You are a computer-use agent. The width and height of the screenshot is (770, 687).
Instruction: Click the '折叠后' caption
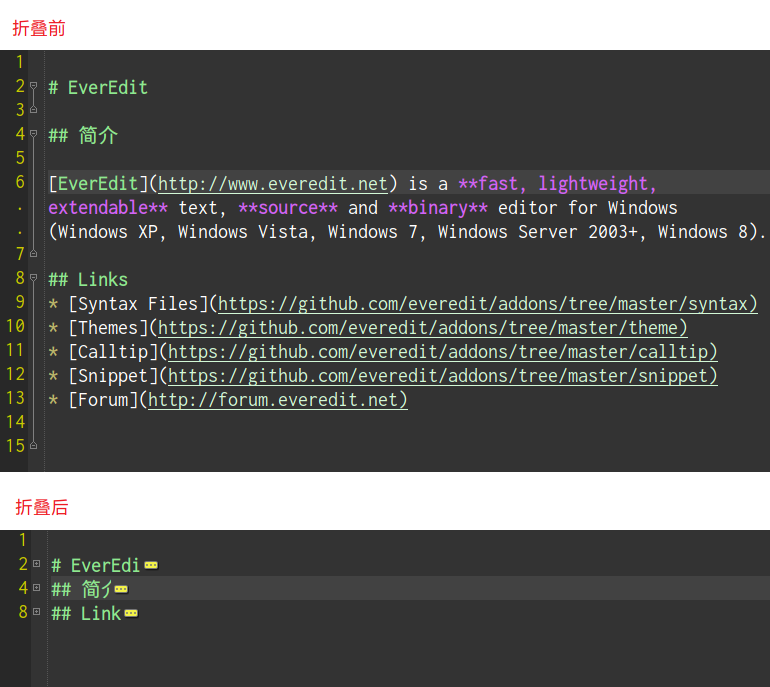pyautogui.click(x=42, y=507)
